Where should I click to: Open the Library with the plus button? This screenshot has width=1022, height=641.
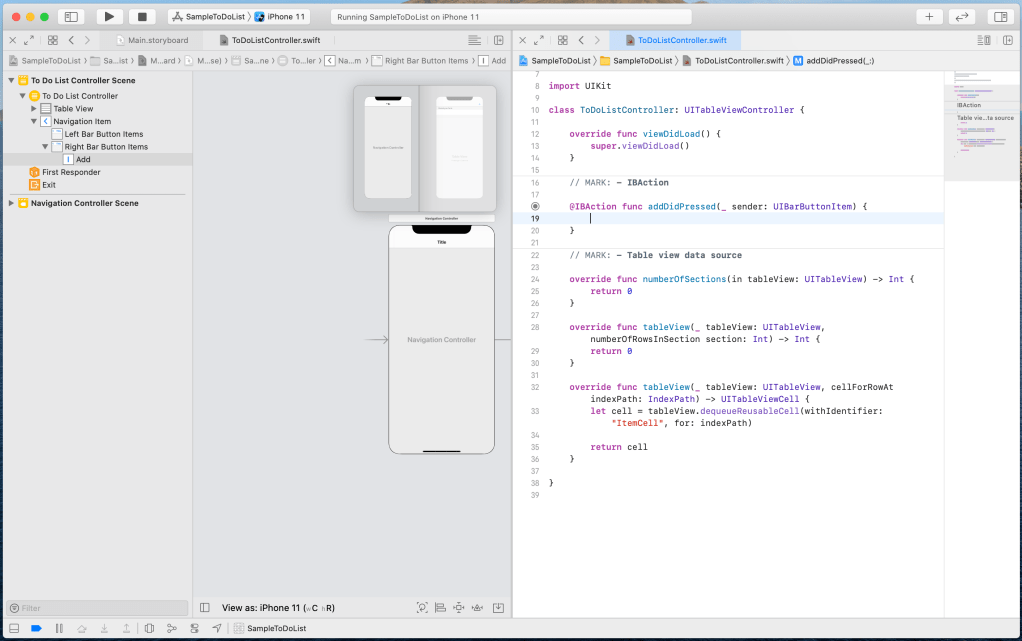tap(929, 17)
